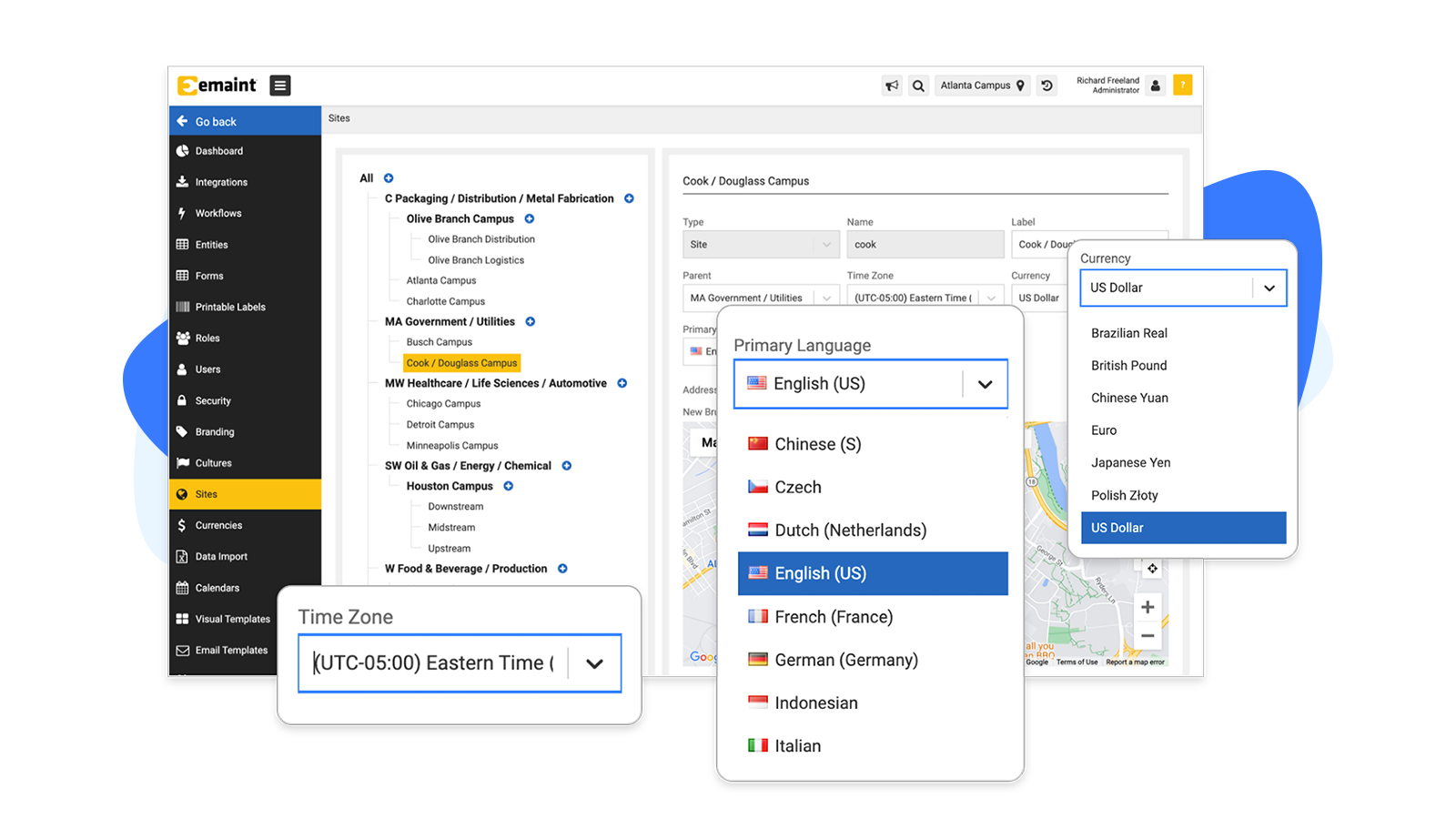Image resolution: width=1456 pixels, height=819 pixels.
Task: Toggle the hamburger menu next to eMaint logo
Action: pyautogui.click(x=280, y=86)
